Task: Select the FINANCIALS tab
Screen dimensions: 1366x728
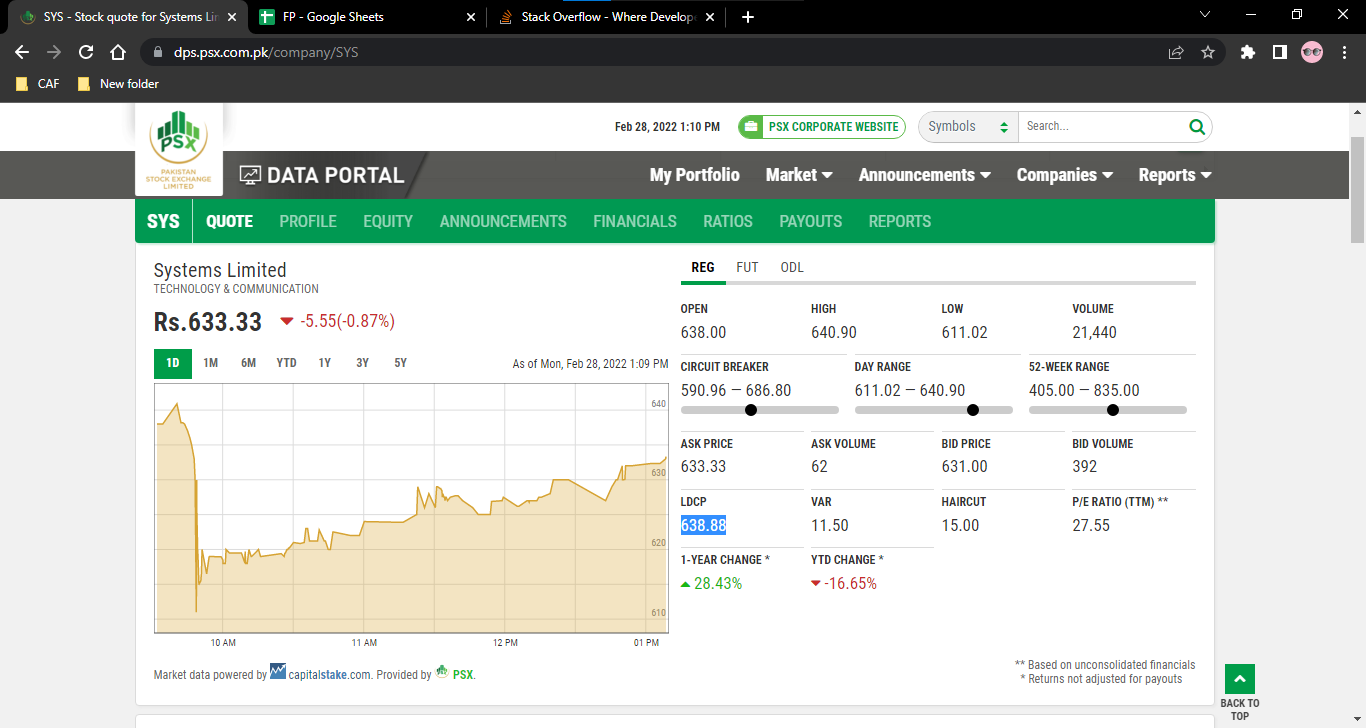Action: pyautogui.click(x=635, y=221)
